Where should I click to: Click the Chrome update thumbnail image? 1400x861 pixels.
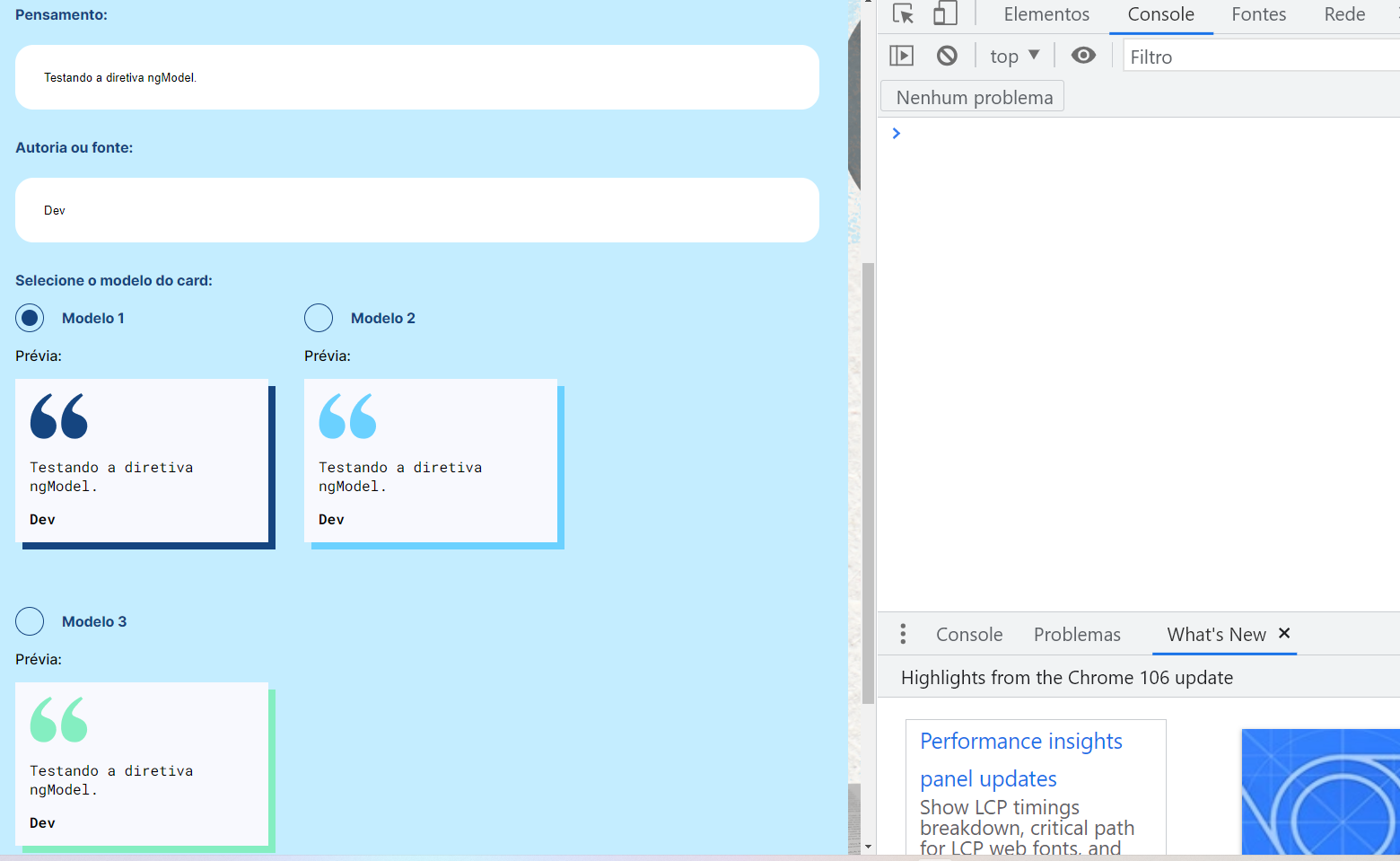tap(1320, 791)
